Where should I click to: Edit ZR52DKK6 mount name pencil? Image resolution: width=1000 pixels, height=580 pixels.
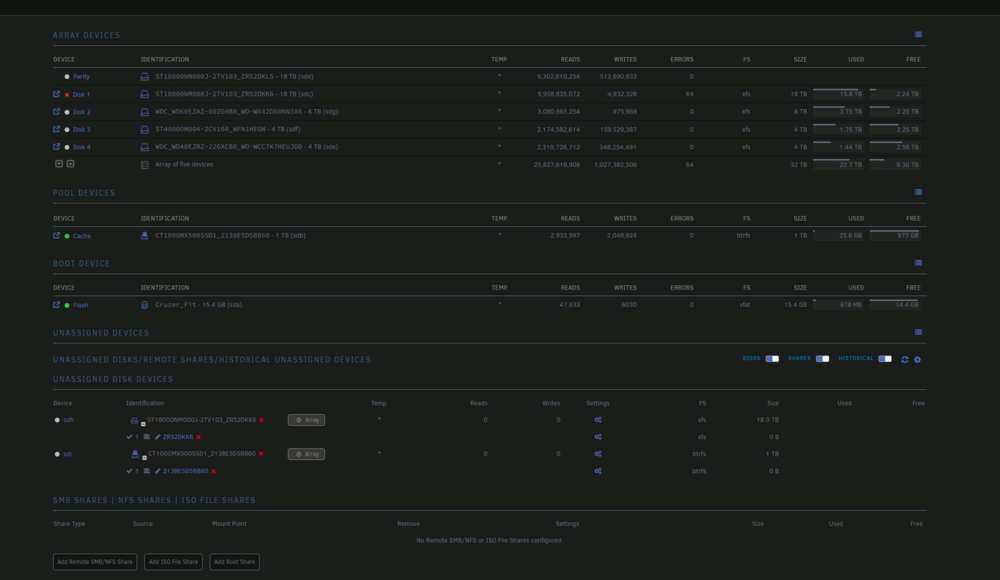click(158, 437)
